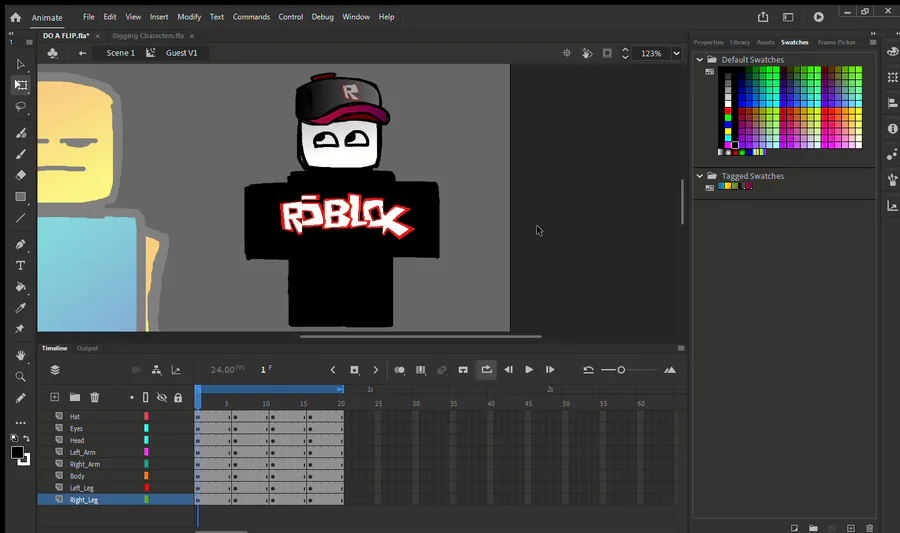The image size is (900, 533).
Task: Click the Test Movie play icon
Action: [x=818, y=17]
